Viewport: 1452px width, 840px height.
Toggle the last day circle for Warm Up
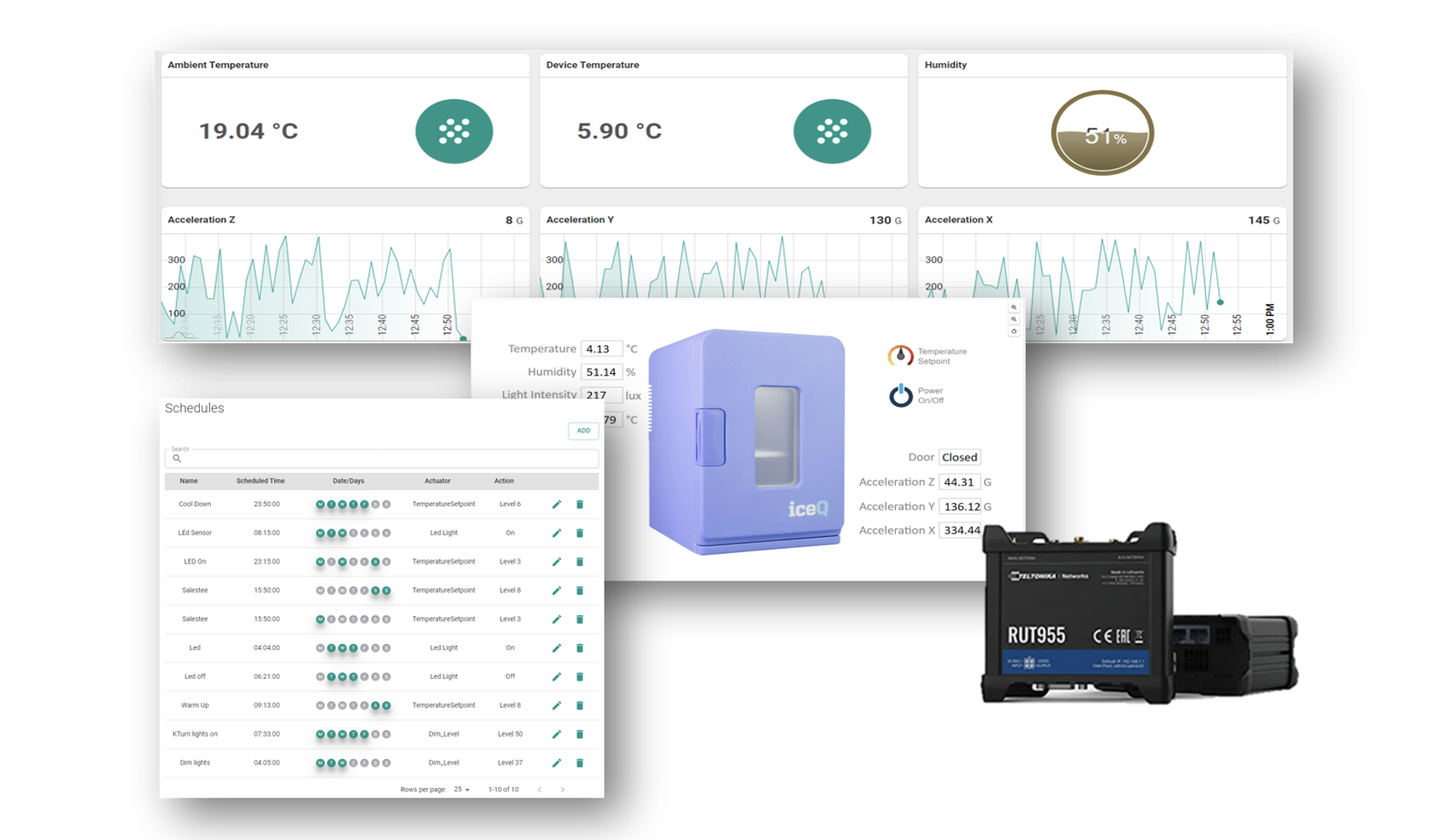point(386,706)
